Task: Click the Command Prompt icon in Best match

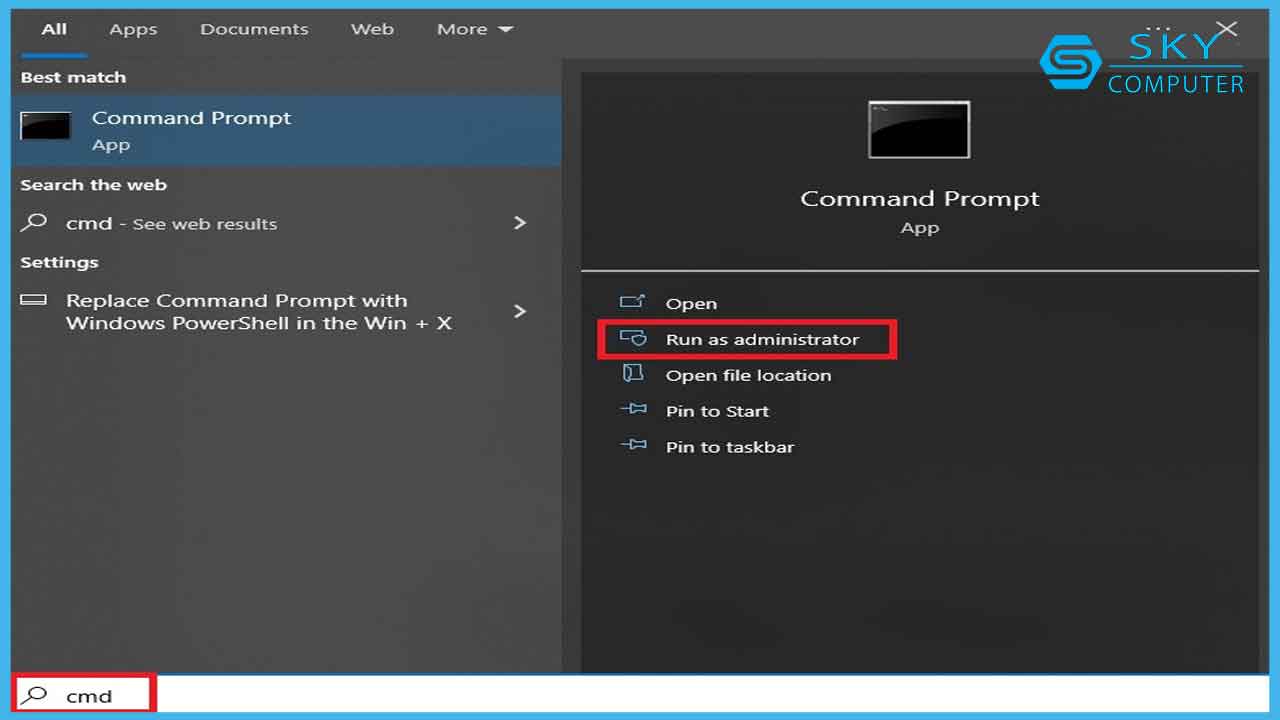Action: (46, 127)
